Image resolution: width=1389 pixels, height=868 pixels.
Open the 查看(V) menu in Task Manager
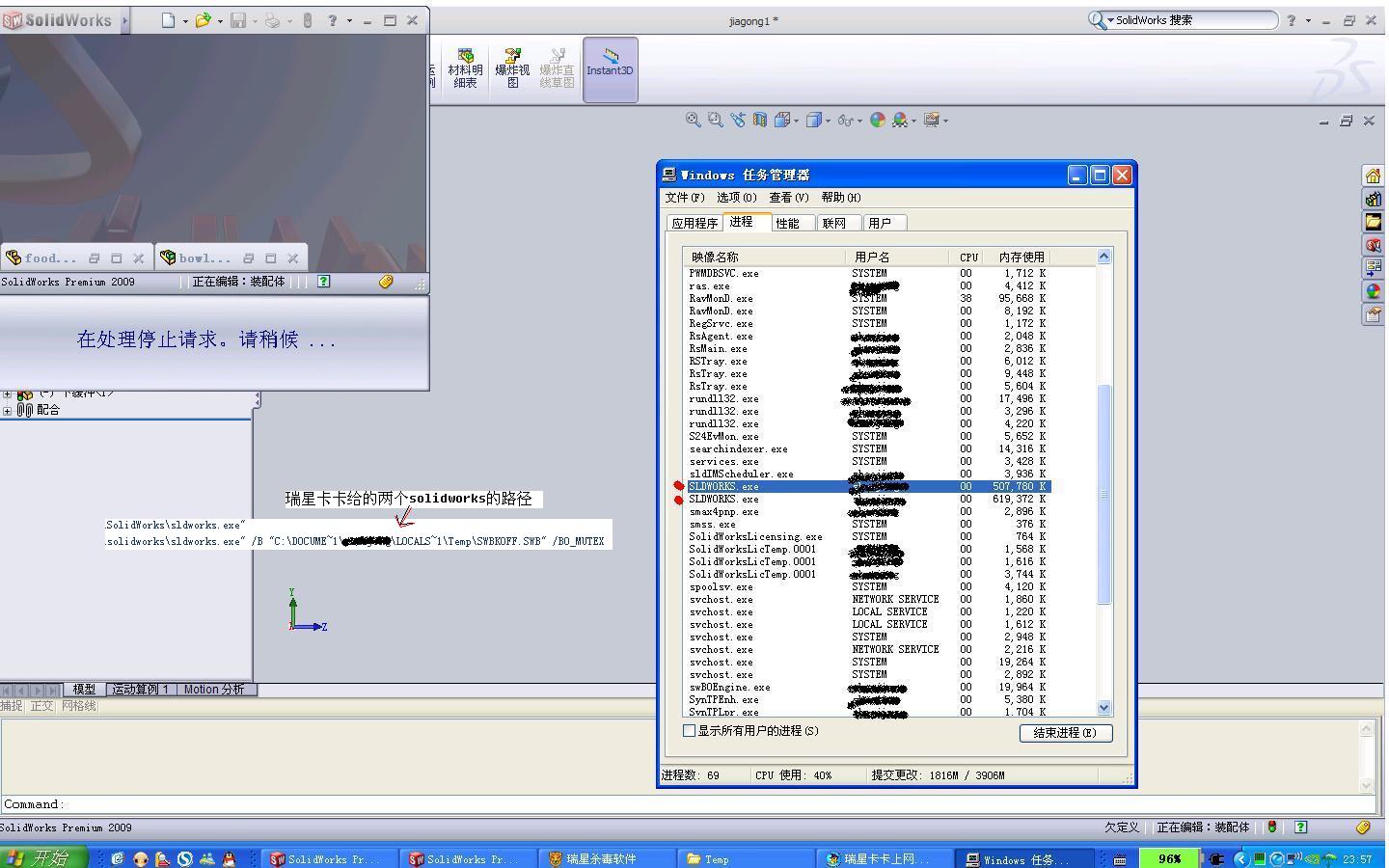789,198
